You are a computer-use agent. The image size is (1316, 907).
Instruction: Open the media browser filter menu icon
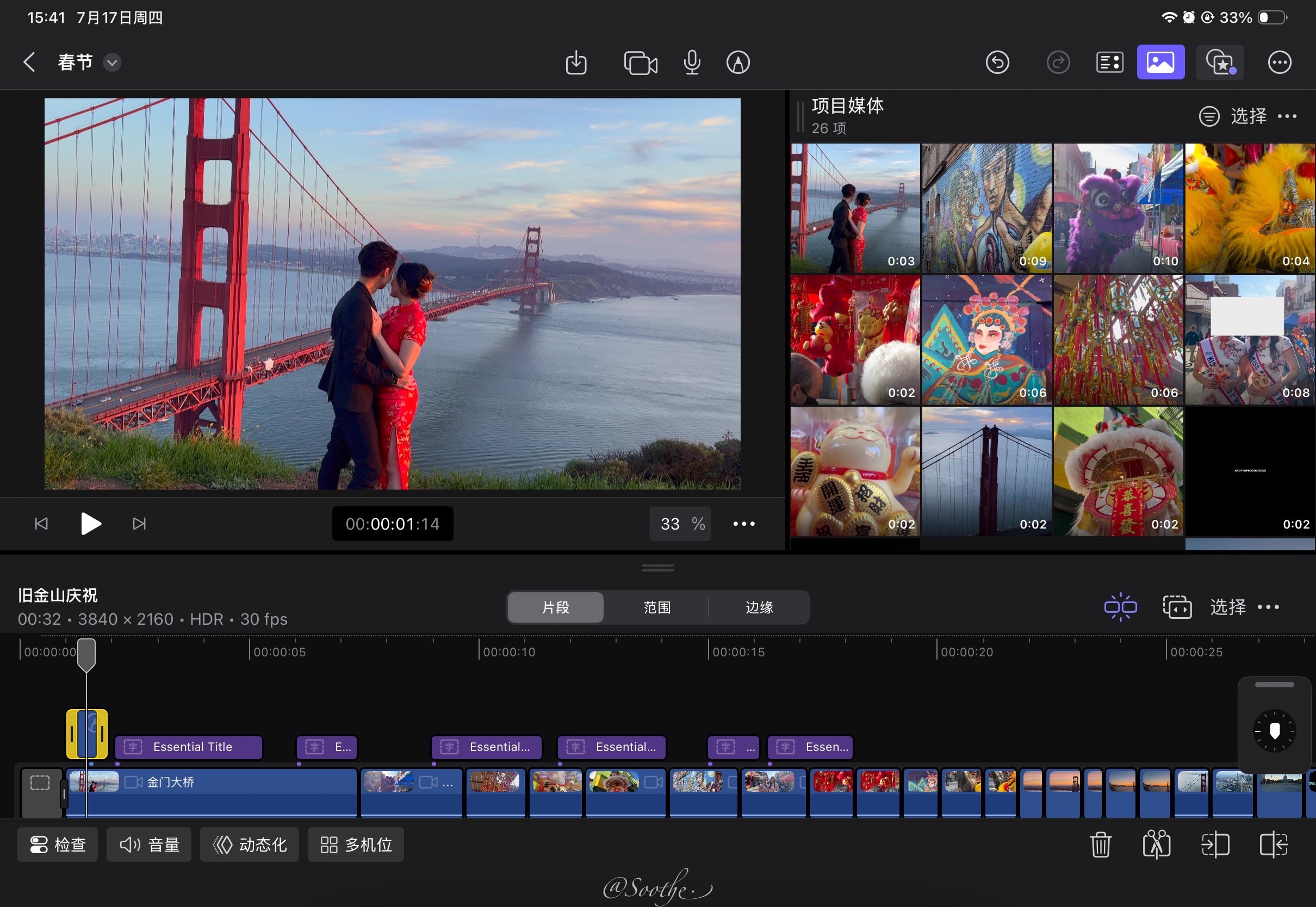[1209, 116]
